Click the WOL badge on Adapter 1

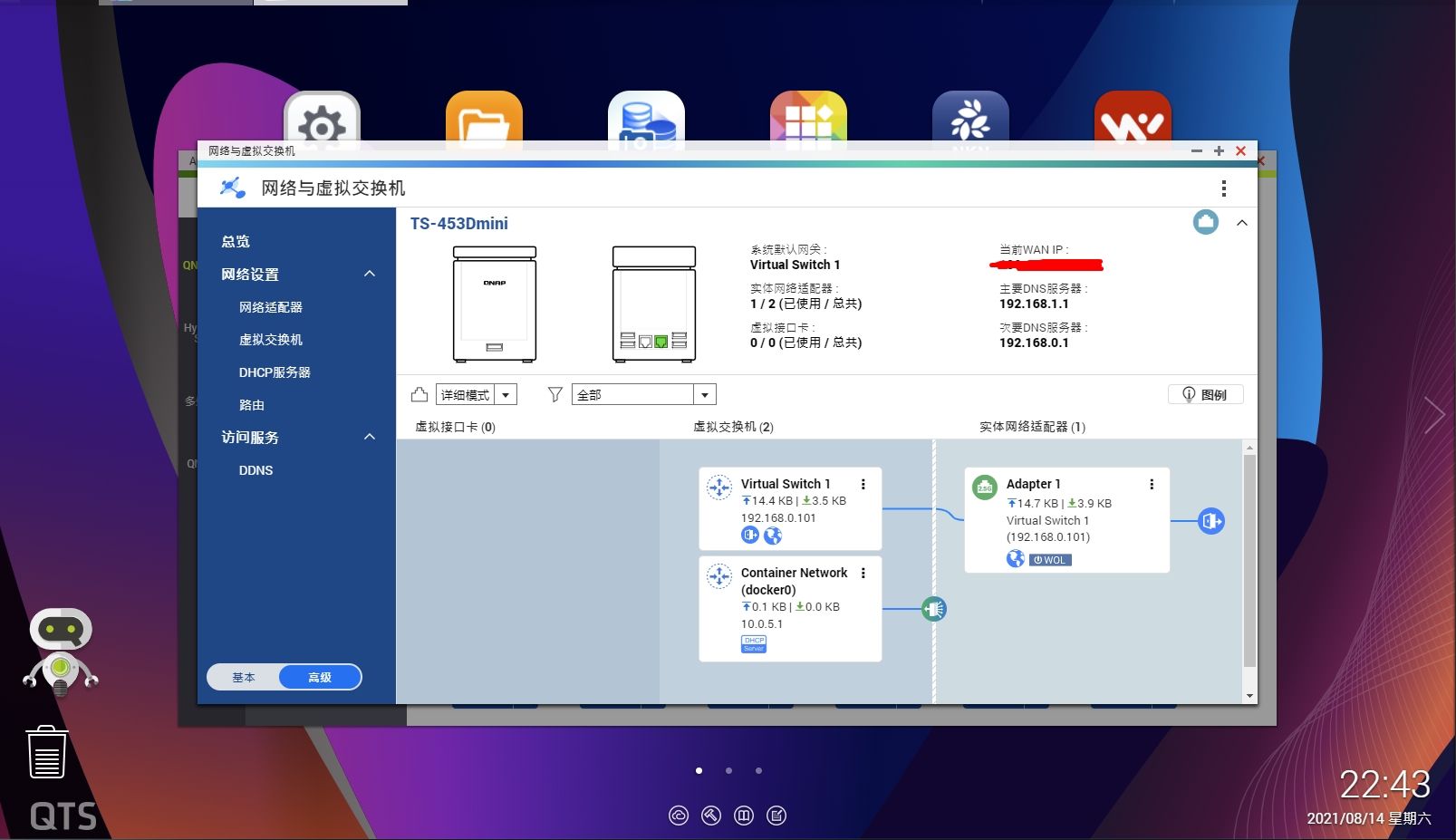tap(1050, 560)
